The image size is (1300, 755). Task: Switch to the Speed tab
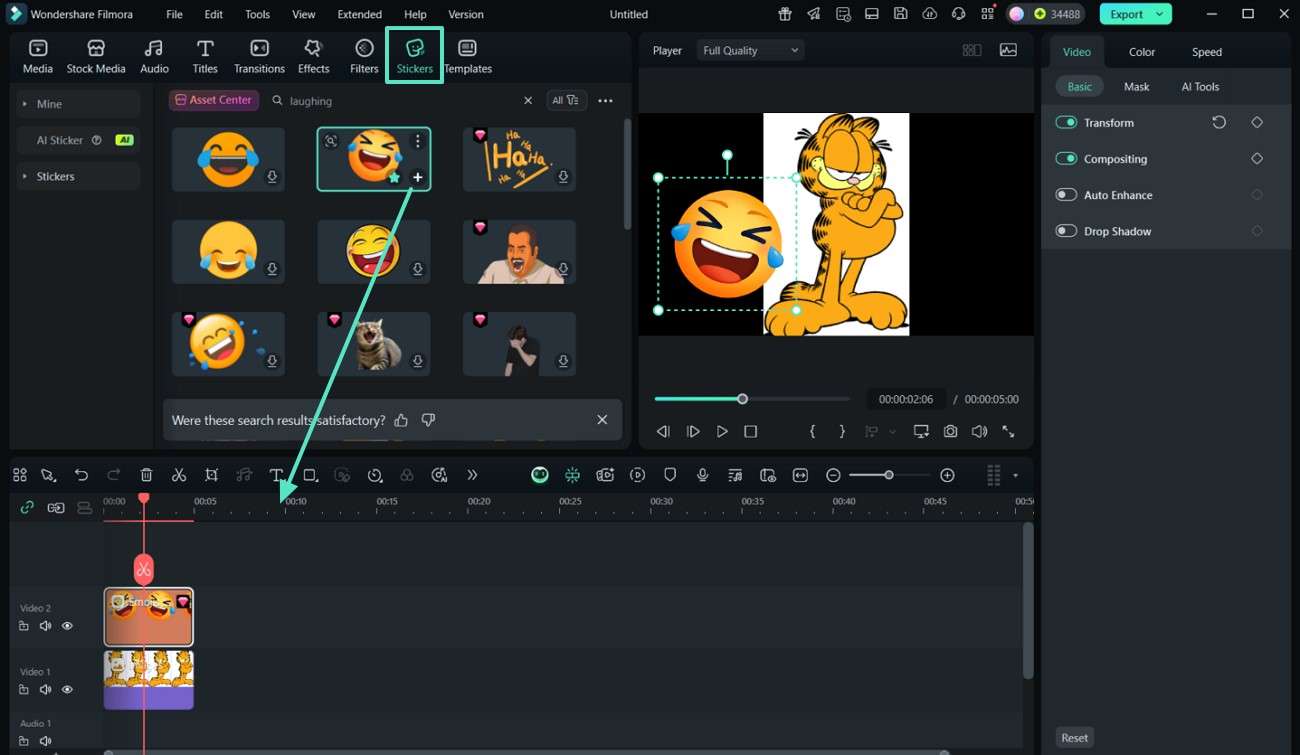coord(1206,52)
